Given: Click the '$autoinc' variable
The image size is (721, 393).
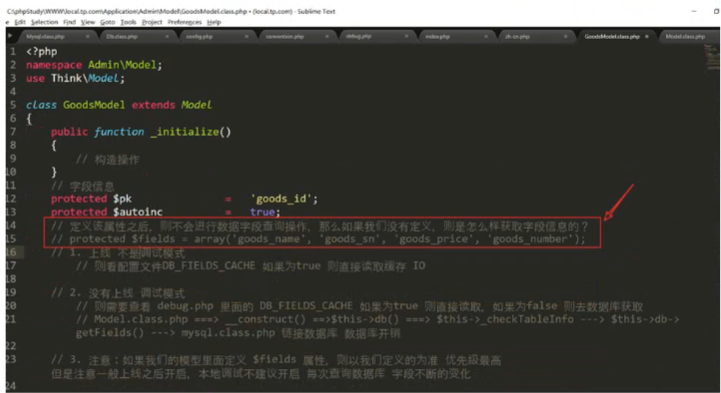Looking at the screenshot, I should pos(138,212).
